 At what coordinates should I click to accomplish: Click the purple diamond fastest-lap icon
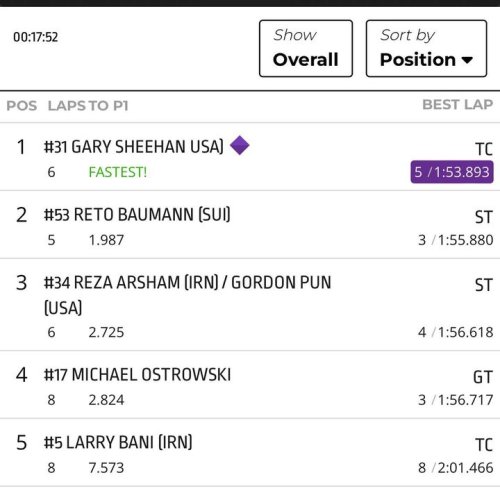point(240,145)
